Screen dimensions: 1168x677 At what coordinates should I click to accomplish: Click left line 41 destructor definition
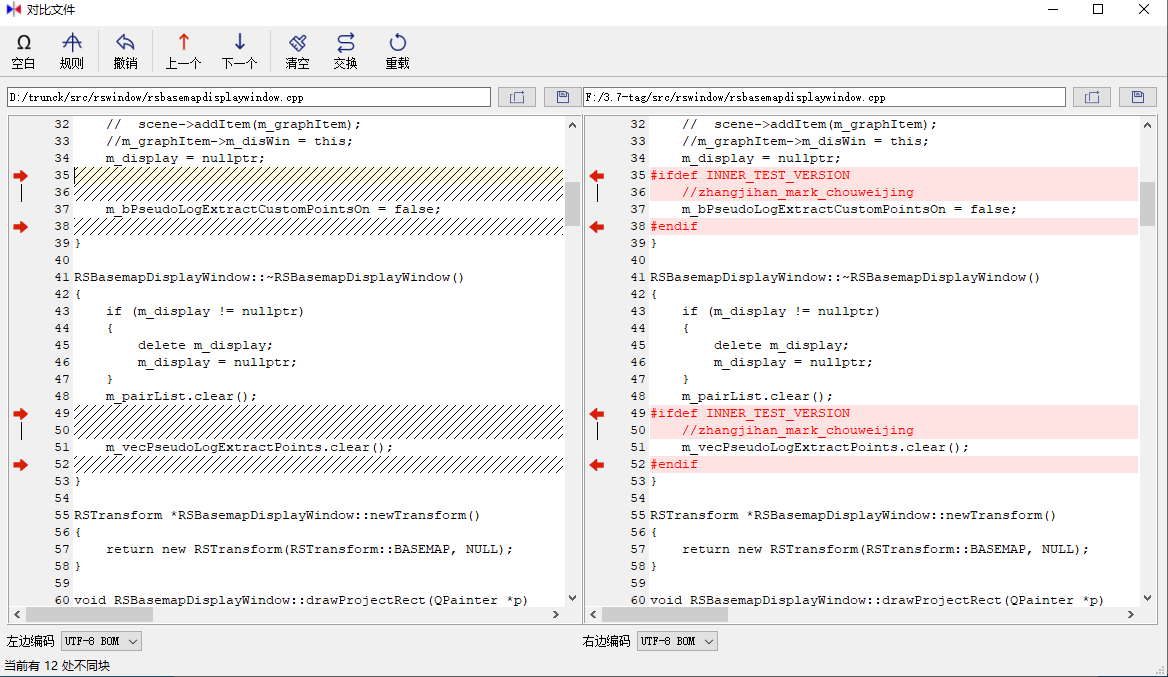pos(269,277)
